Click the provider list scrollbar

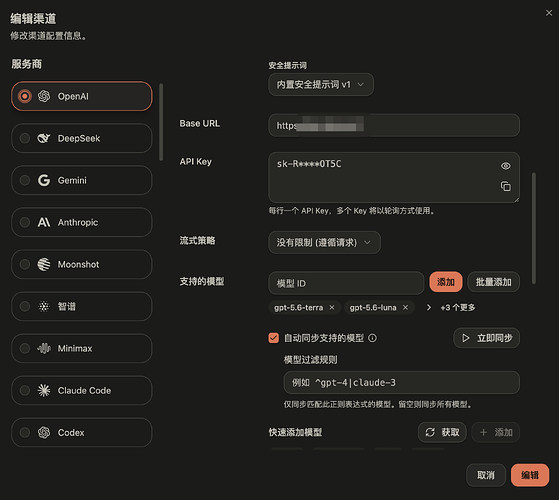161,122
